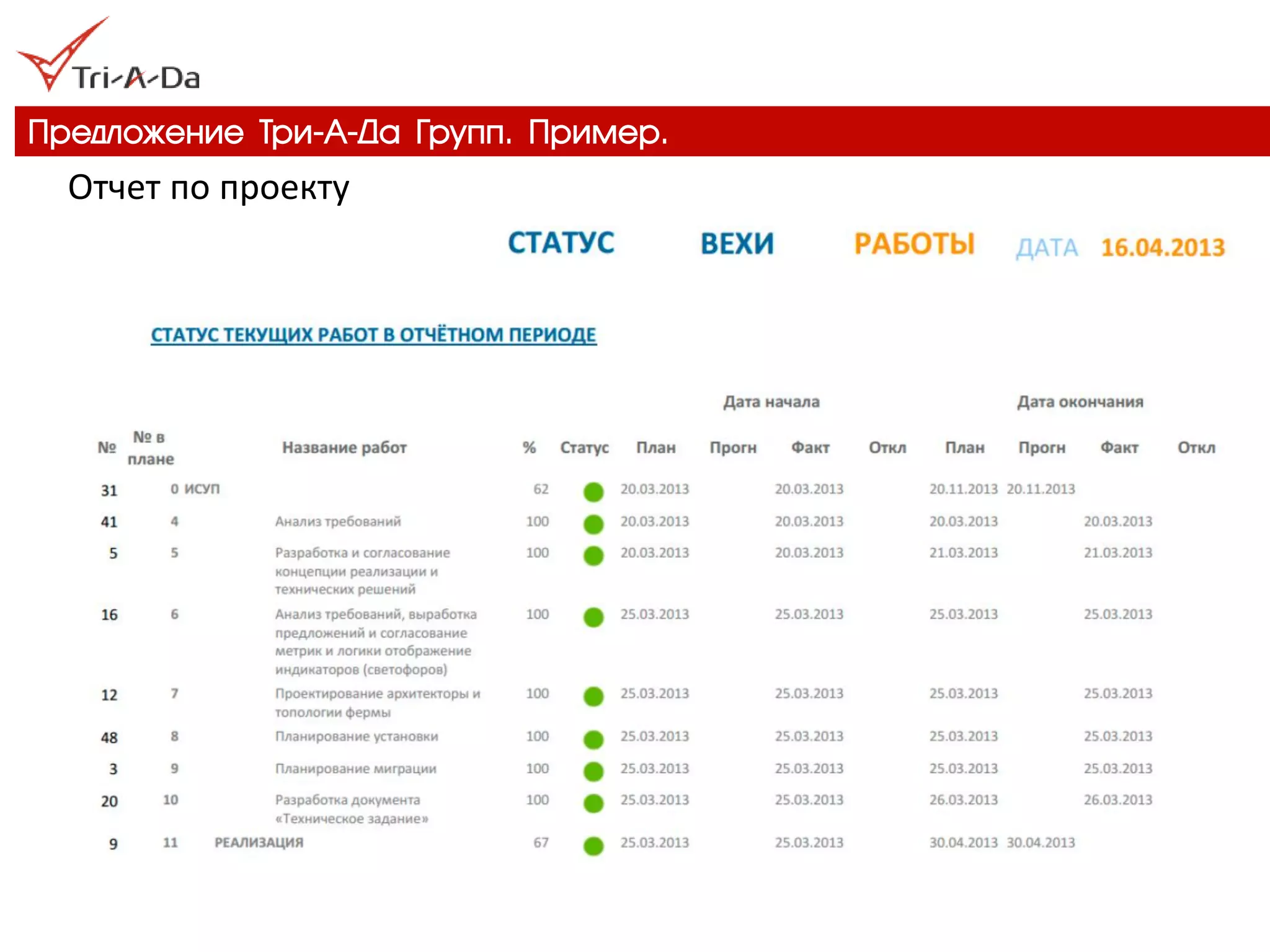Select task Проектирование архитекторы и топологии фермы
The width and height of the screenshot is (1270, 952).
[378, 703]
